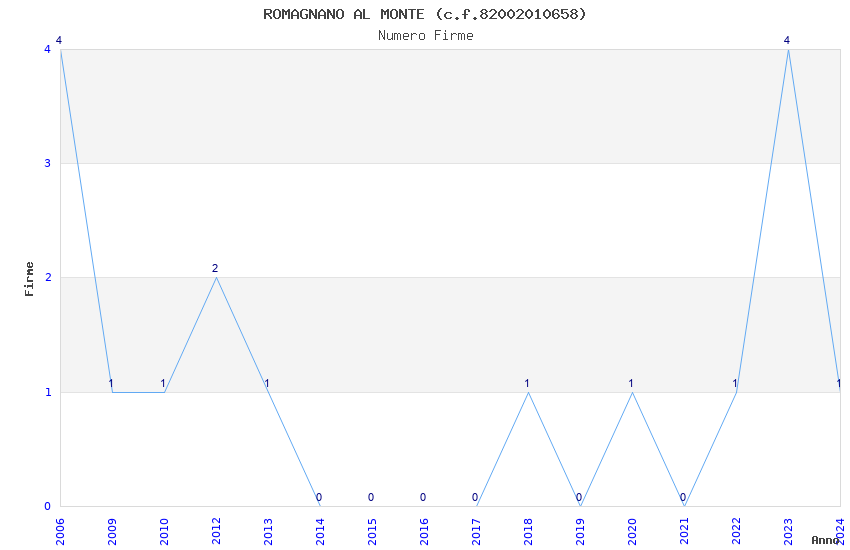
Task: Click the x-axis year label 2022
Action: tap(737, 532)
